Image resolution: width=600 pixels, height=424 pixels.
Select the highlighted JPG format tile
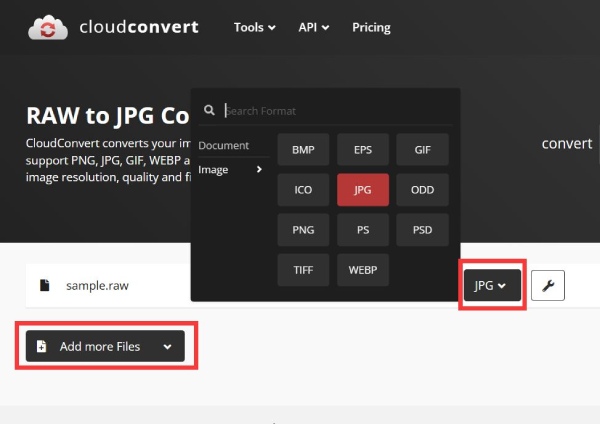point(363,190)
